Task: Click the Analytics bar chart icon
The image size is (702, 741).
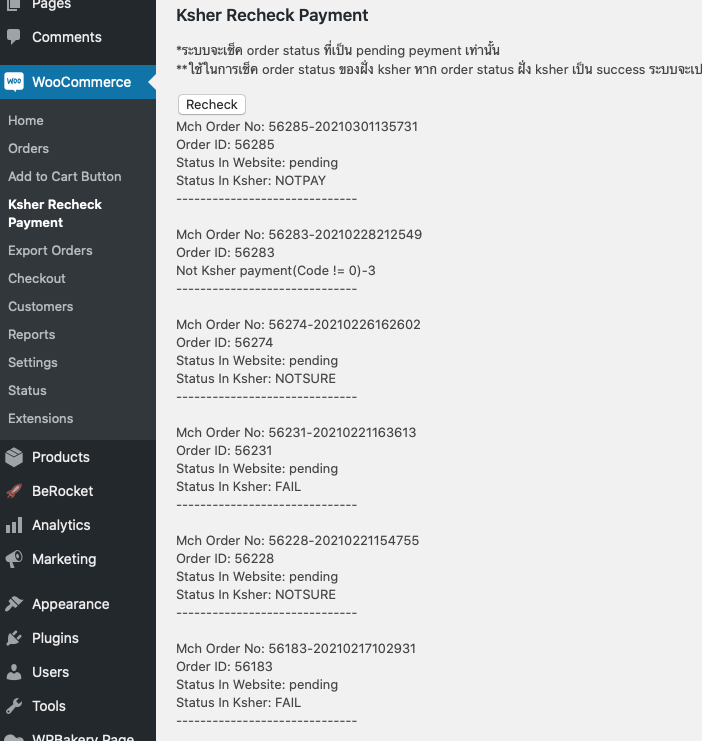Action: 14,525
